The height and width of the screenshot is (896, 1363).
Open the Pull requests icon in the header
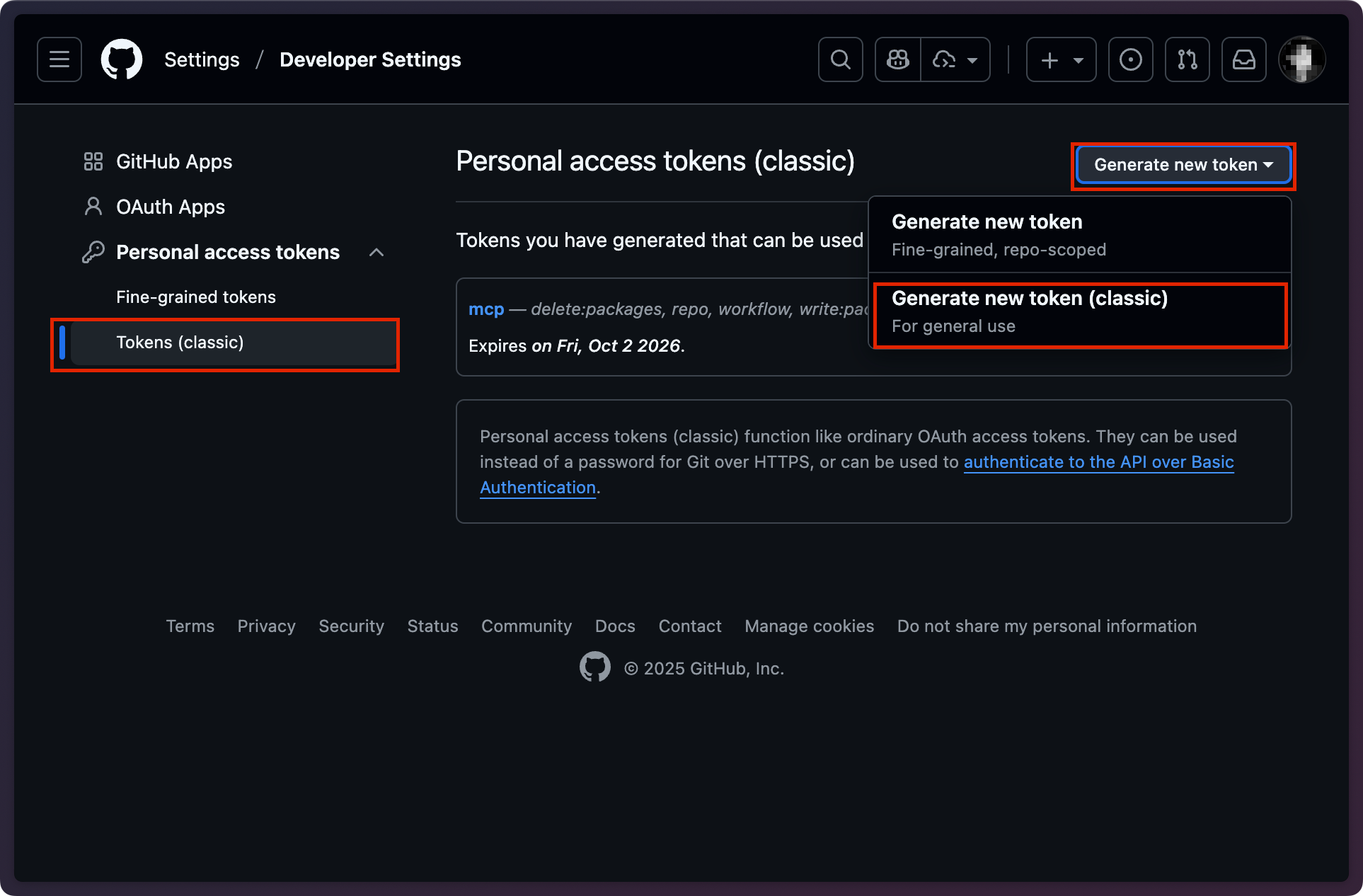1187,59
